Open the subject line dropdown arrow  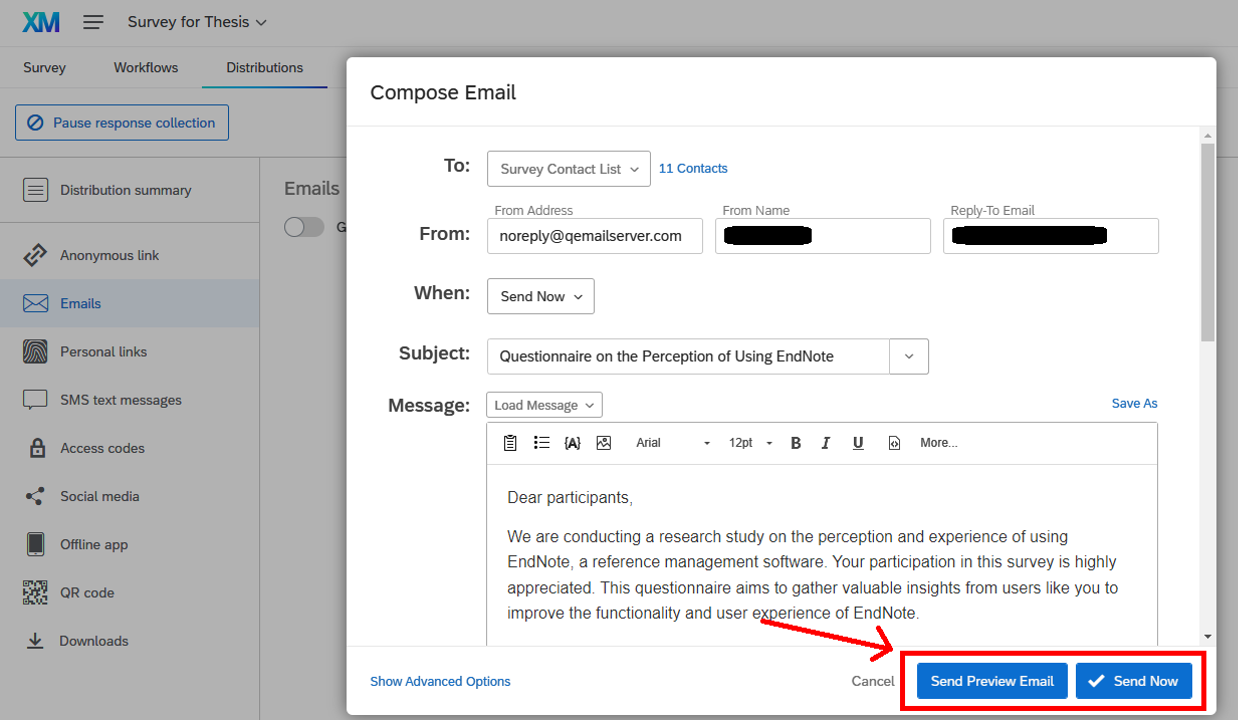click(x=908, y=357)
